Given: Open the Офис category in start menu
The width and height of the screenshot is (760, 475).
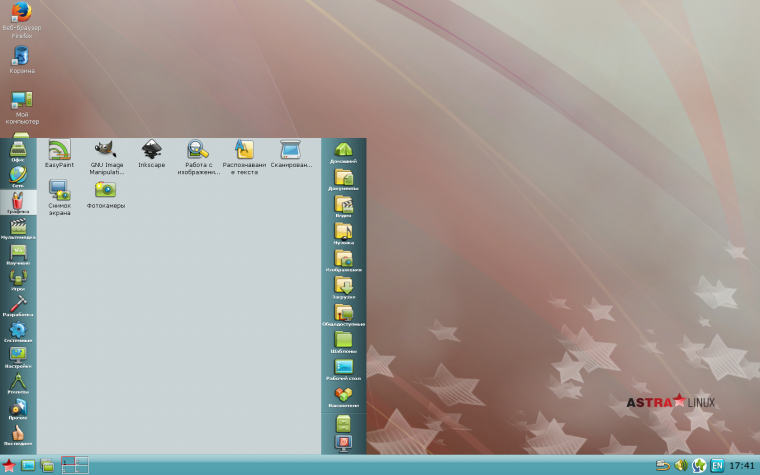Looking at the screenshot, I should click(18, 151).
